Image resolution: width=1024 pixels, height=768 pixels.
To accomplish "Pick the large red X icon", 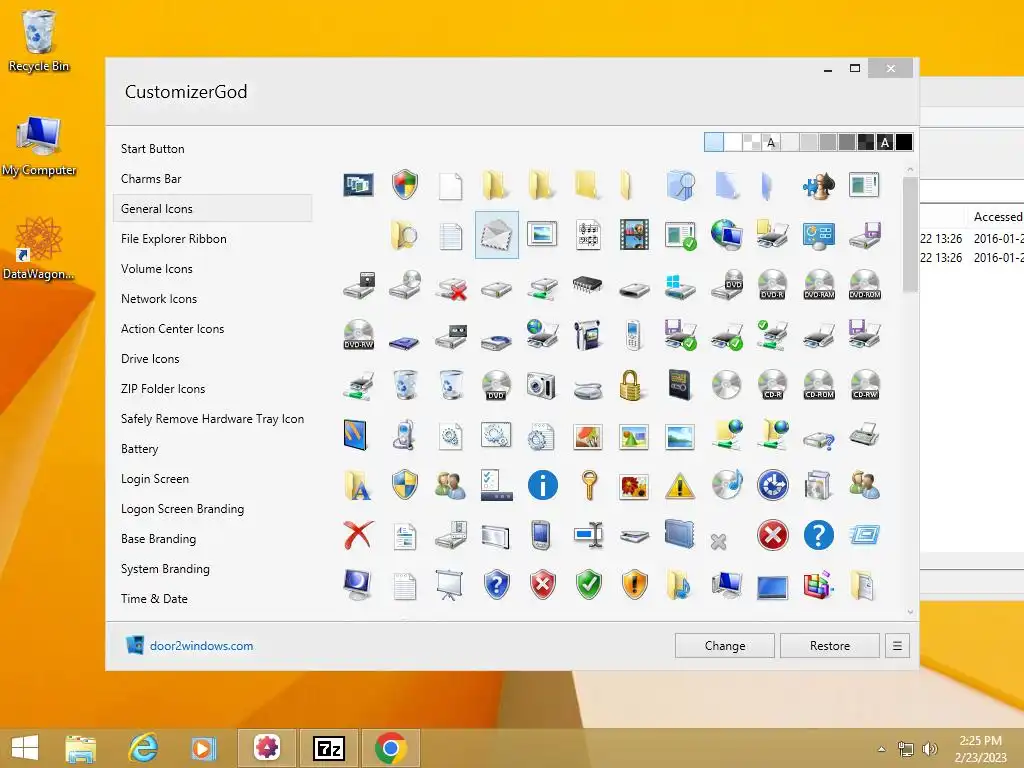I will tap(359, 535).
